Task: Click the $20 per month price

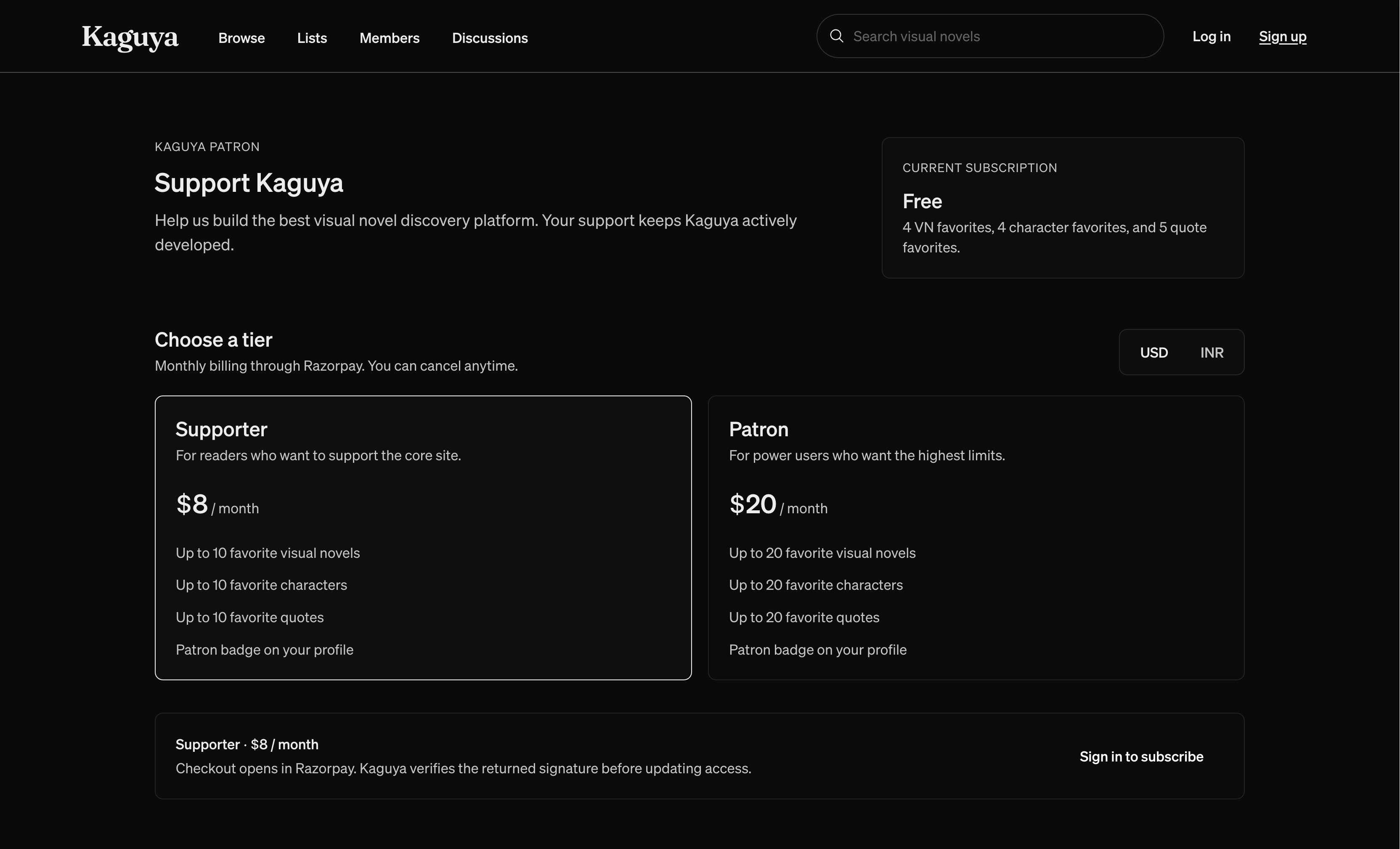Action: (x=778, y=504)
